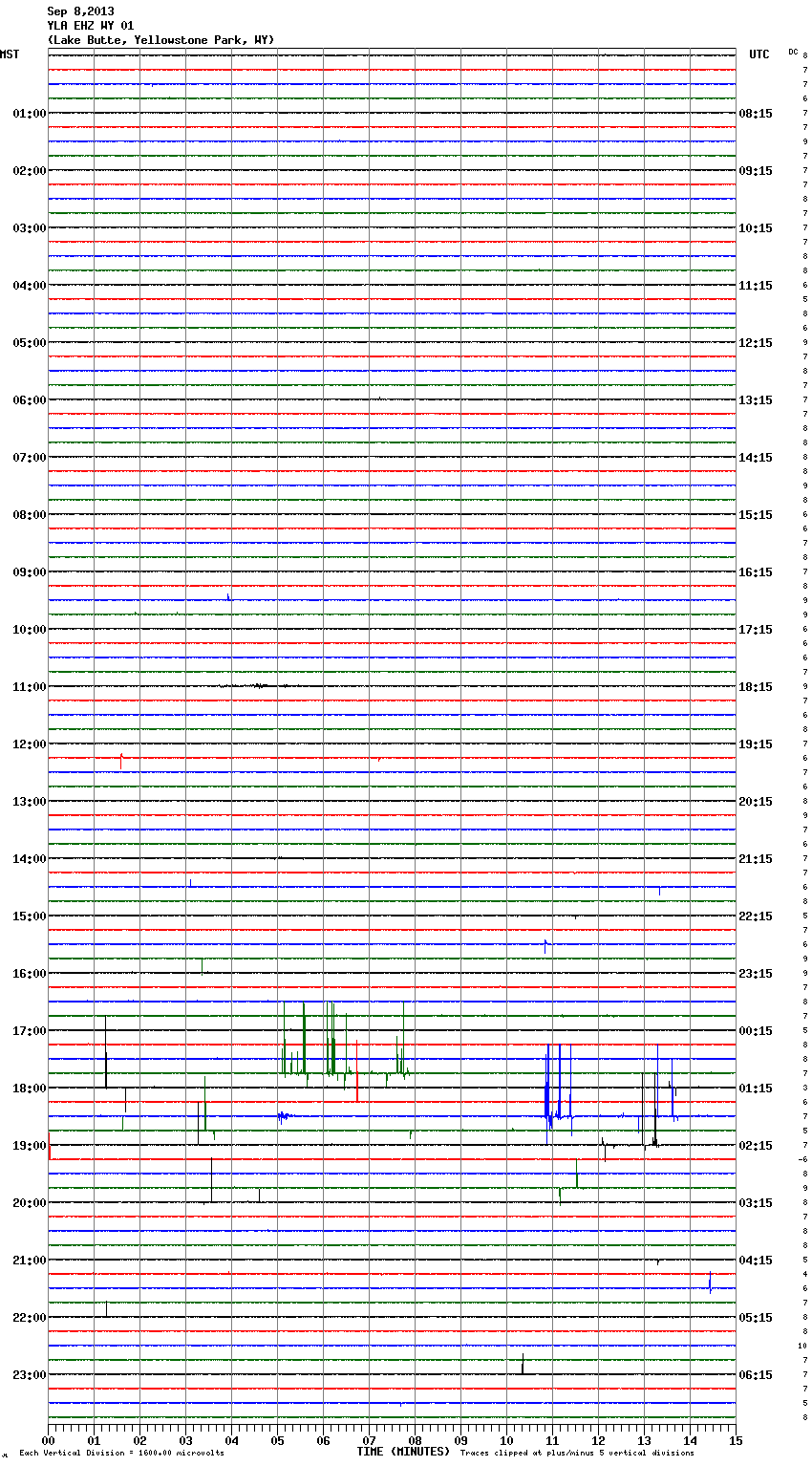Click the 'MST' timezone label
This screenshot has width=812, height=1466.
click(10, 54)
